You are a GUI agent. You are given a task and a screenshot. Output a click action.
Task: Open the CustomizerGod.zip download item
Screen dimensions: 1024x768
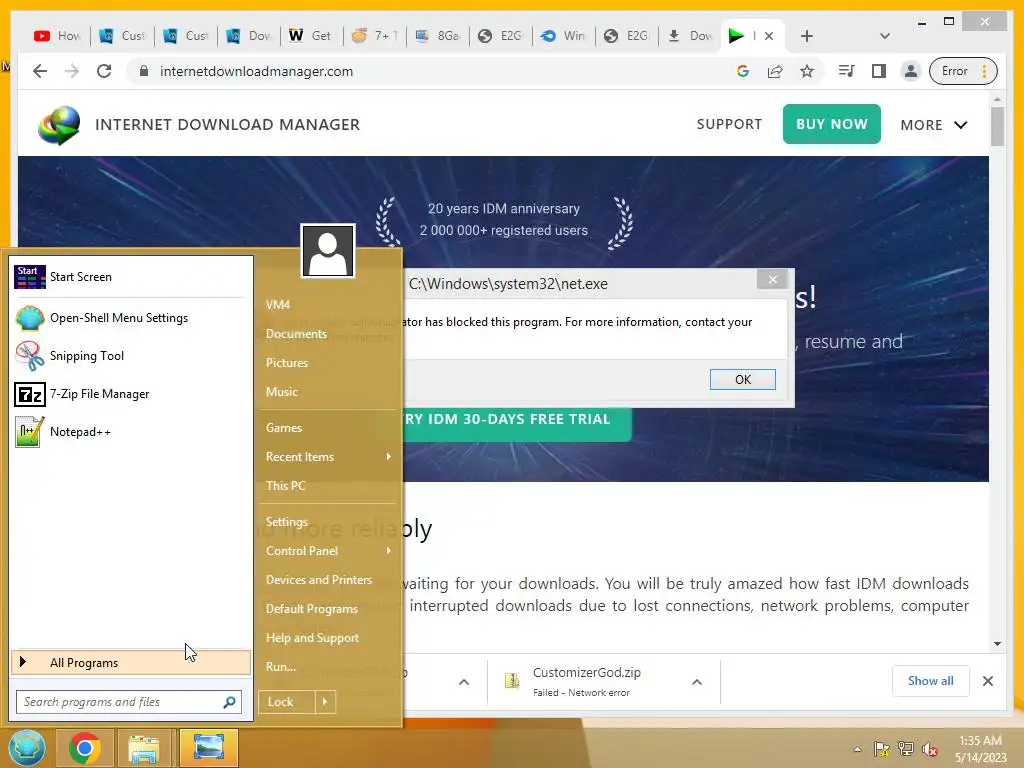click(586, 681)
